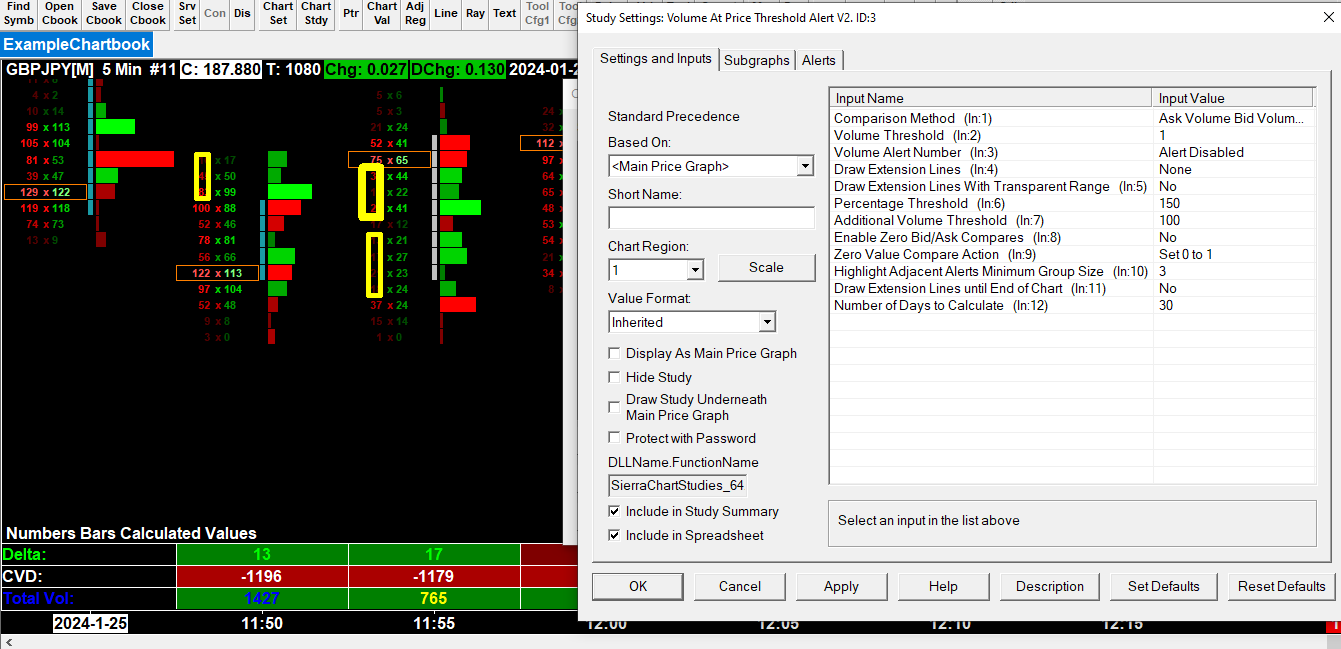The image size is (1341, 649).
Task: Click the DLLName.FunctionName field
Action: (677, 486)
